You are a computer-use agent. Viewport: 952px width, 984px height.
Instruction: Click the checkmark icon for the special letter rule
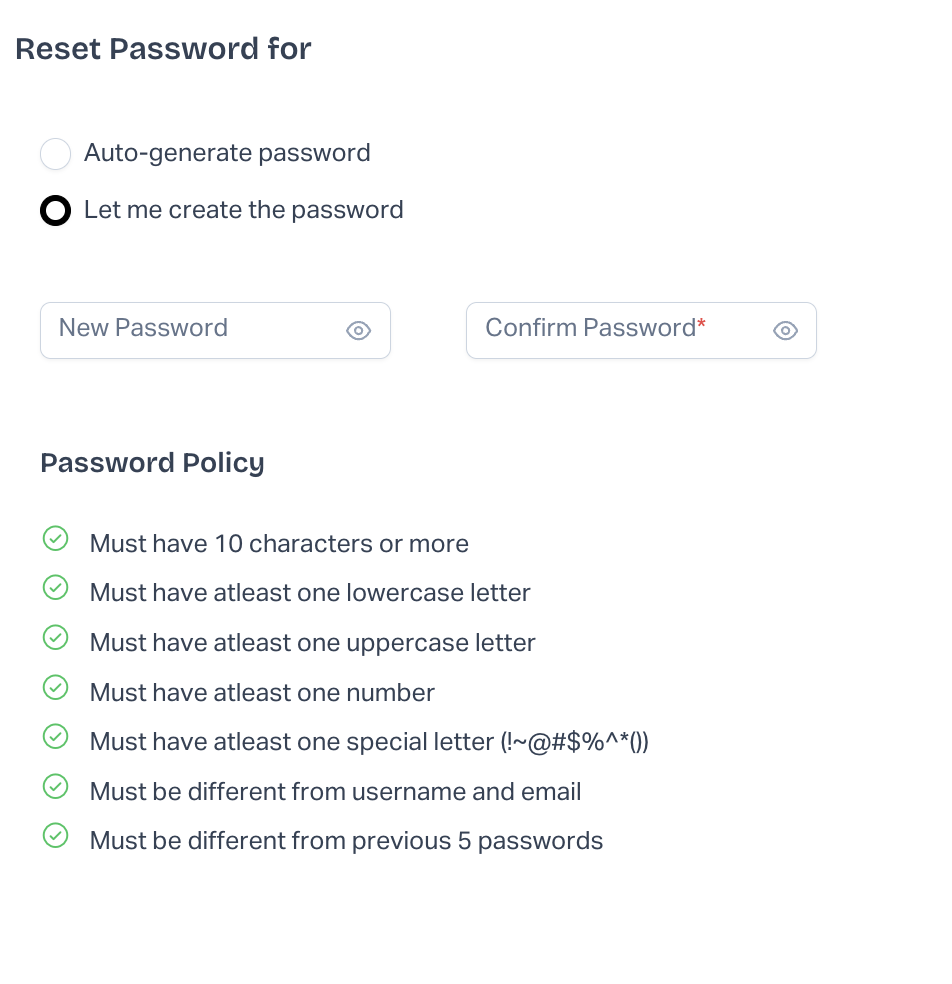pyautogui.click(x=55, y=737)
